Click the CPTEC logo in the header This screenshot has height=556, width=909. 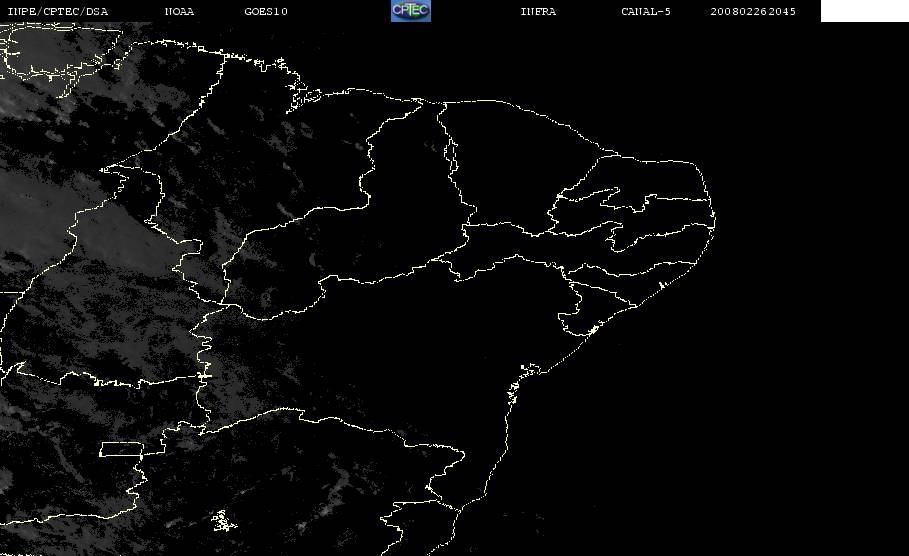point(410,10)
